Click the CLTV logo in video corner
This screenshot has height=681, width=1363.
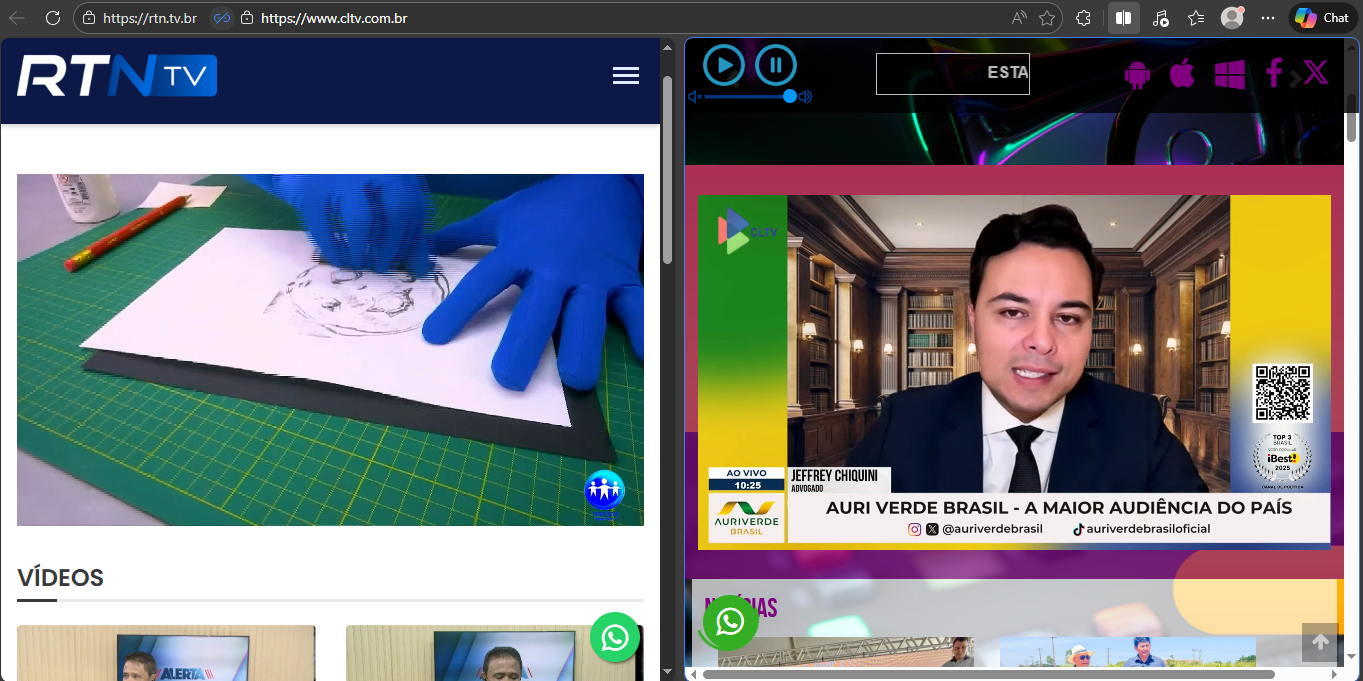tap(745, 231)
